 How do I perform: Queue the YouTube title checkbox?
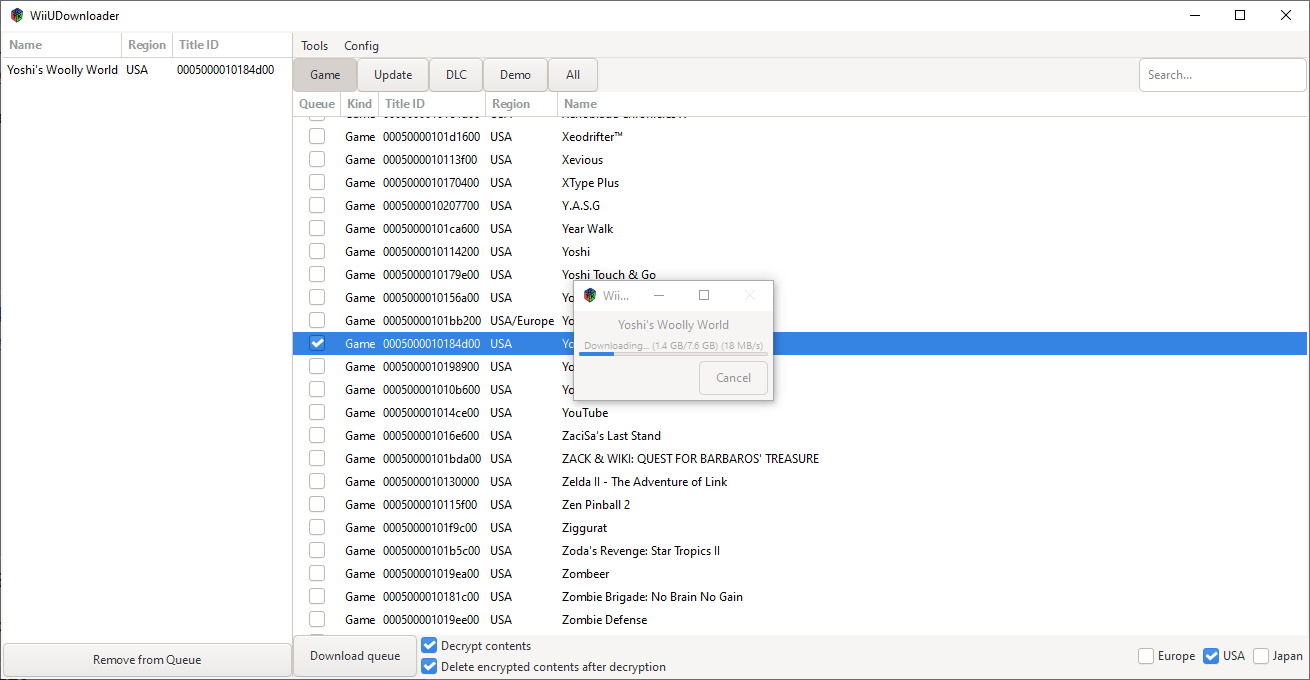click(317, 413)
